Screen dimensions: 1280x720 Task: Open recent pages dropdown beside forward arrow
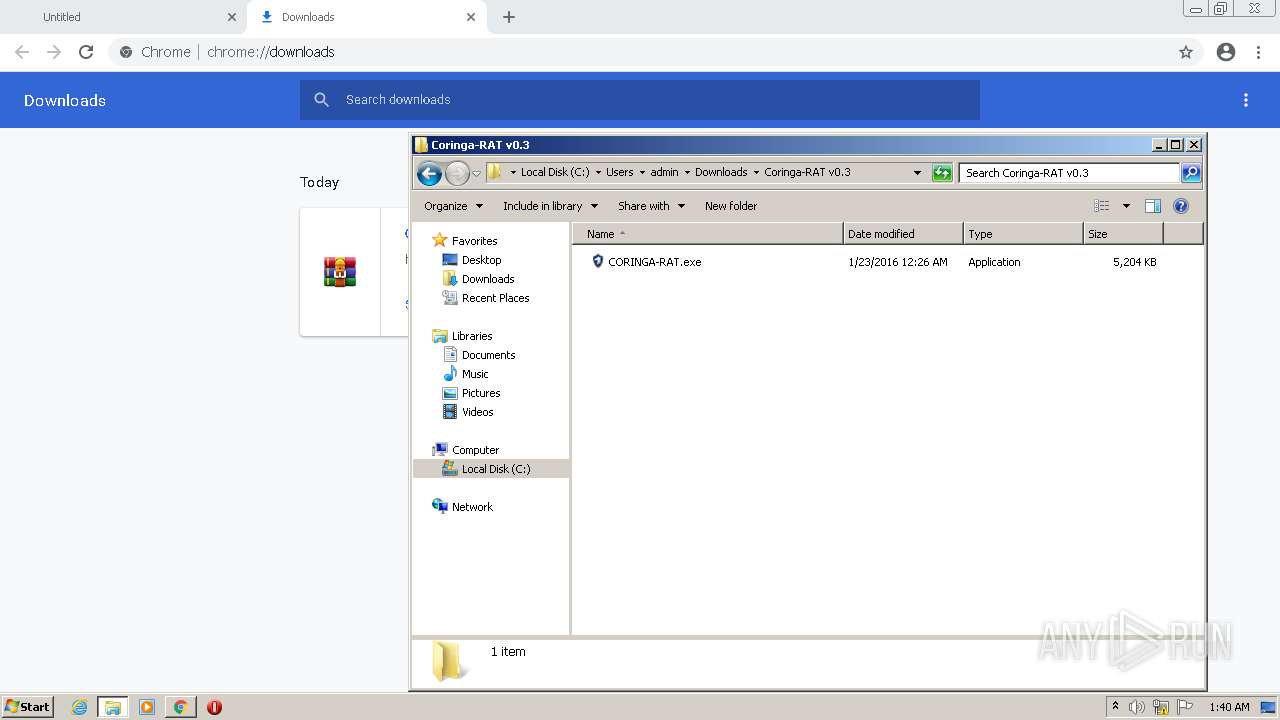tap(477, 173)
